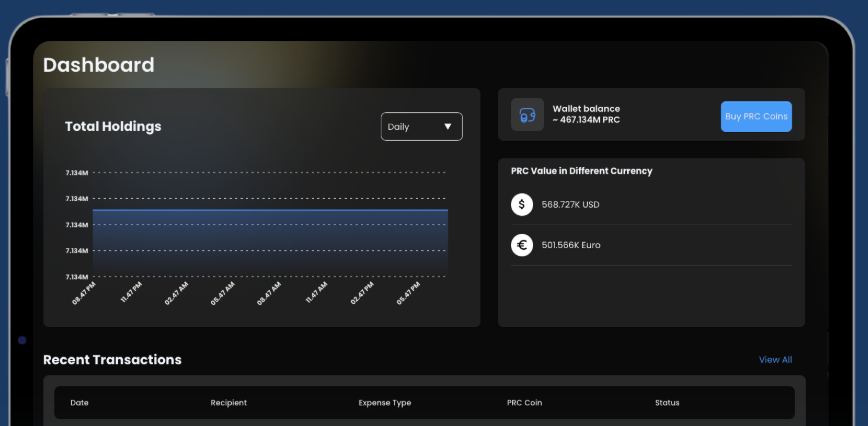Open View All transactions link
868x426 pixels.
(x=775, y=360)
